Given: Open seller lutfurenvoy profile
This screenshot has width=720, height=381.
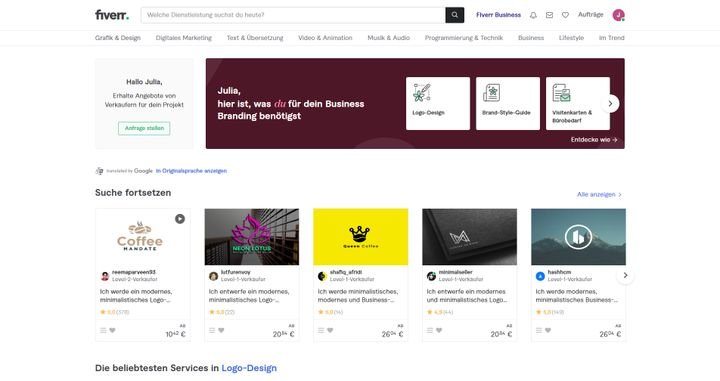Looking at the screenshot, I should coord(236,272).
